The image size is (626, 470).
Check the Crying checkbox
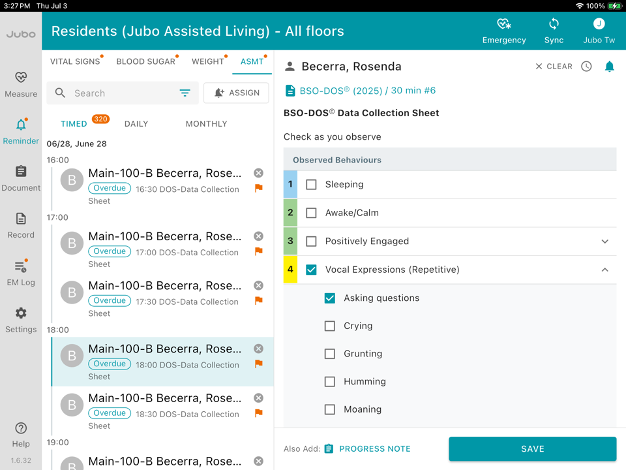click(x=330, y=326)
